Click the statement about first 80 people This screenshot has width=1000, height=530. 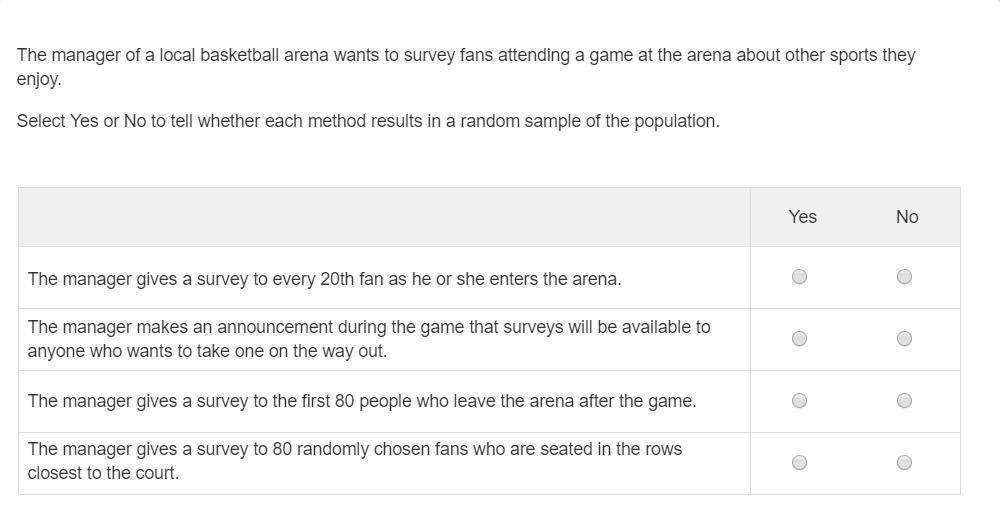(362, 401)
